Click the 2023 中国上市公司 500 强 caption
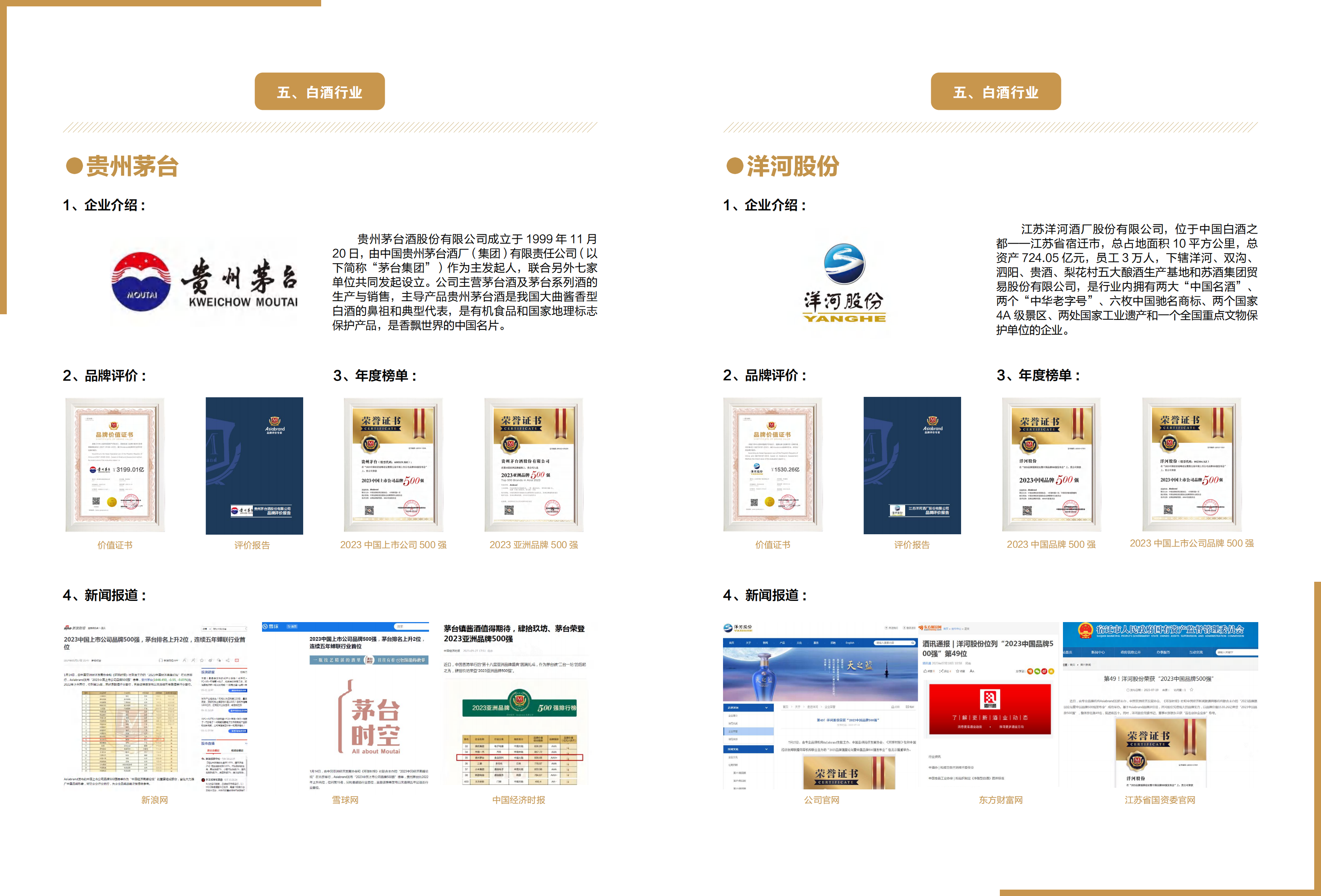 [393, 545]
